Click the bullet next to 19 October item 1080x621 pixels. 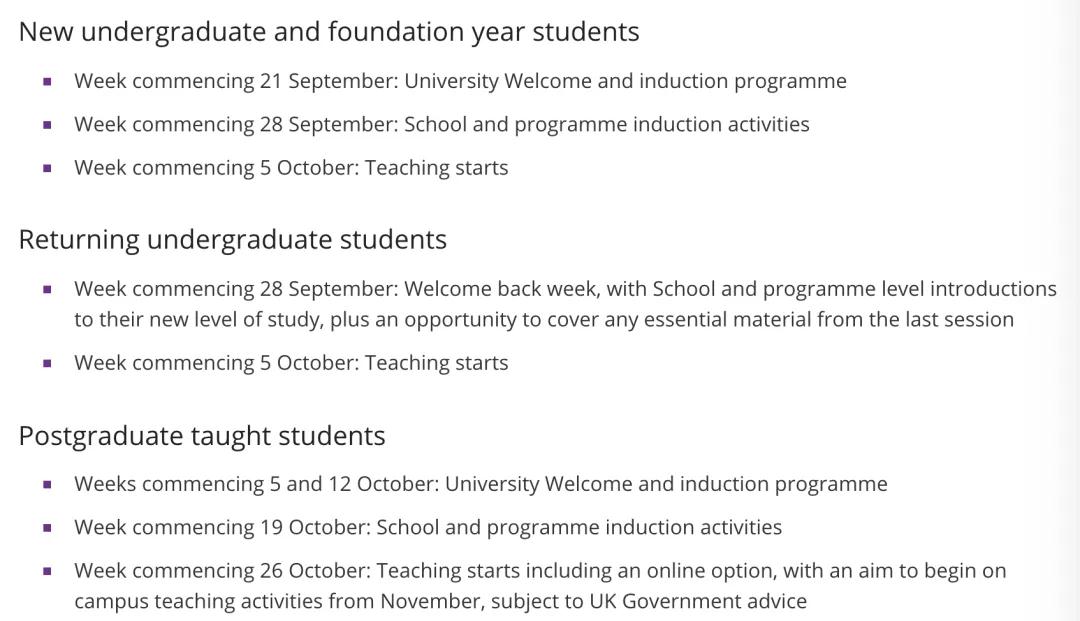click(47, 528)
